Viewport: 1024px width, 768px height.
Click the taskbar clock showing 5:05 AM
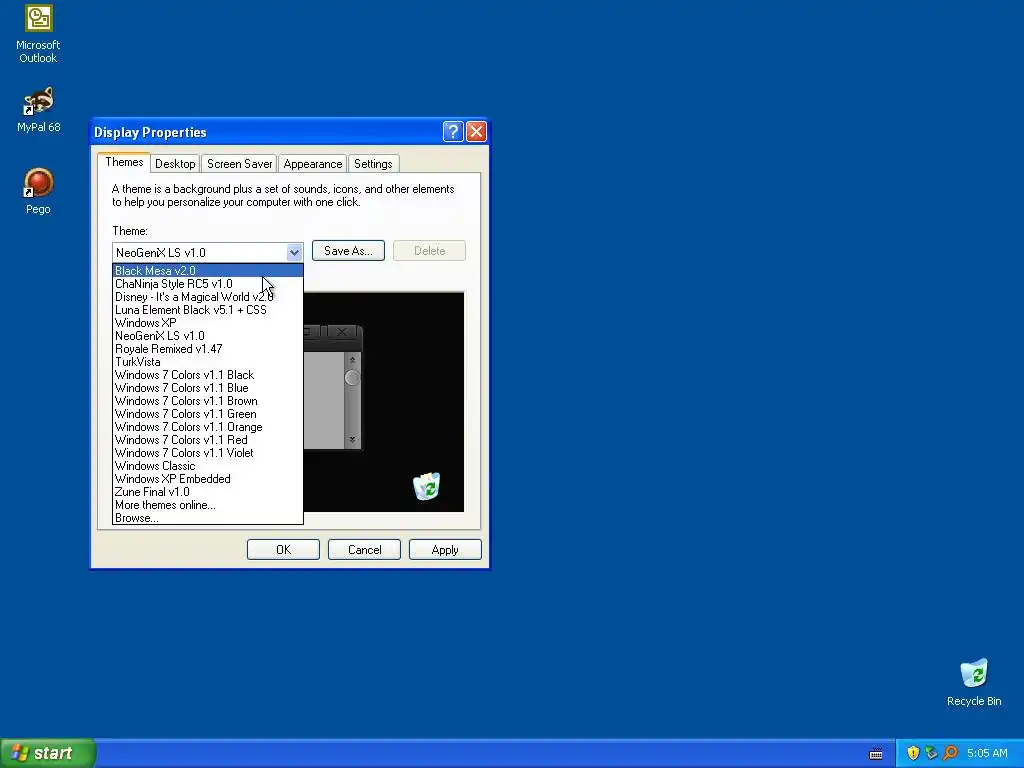coord(987,753)
